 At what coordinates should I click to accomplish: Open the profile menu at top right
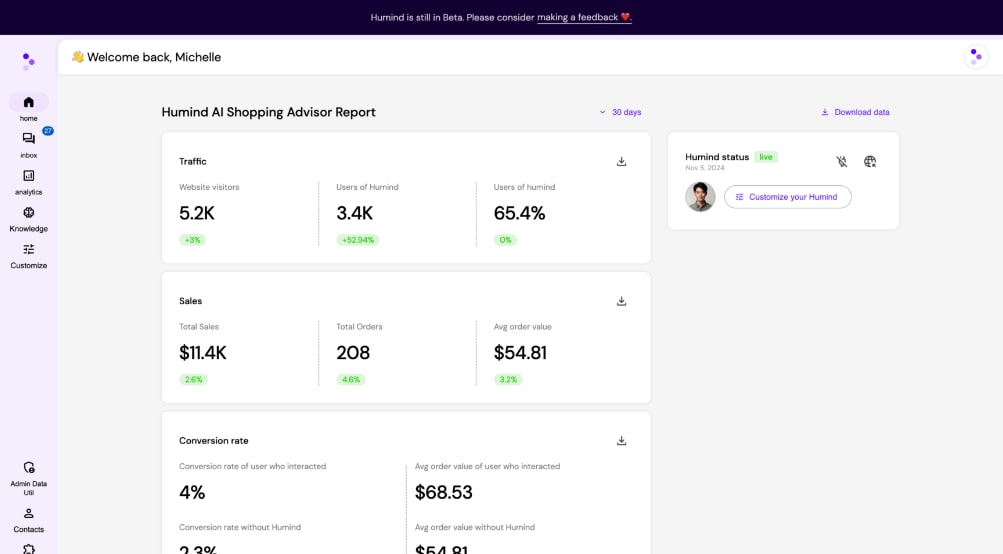[x=975, y=57]
